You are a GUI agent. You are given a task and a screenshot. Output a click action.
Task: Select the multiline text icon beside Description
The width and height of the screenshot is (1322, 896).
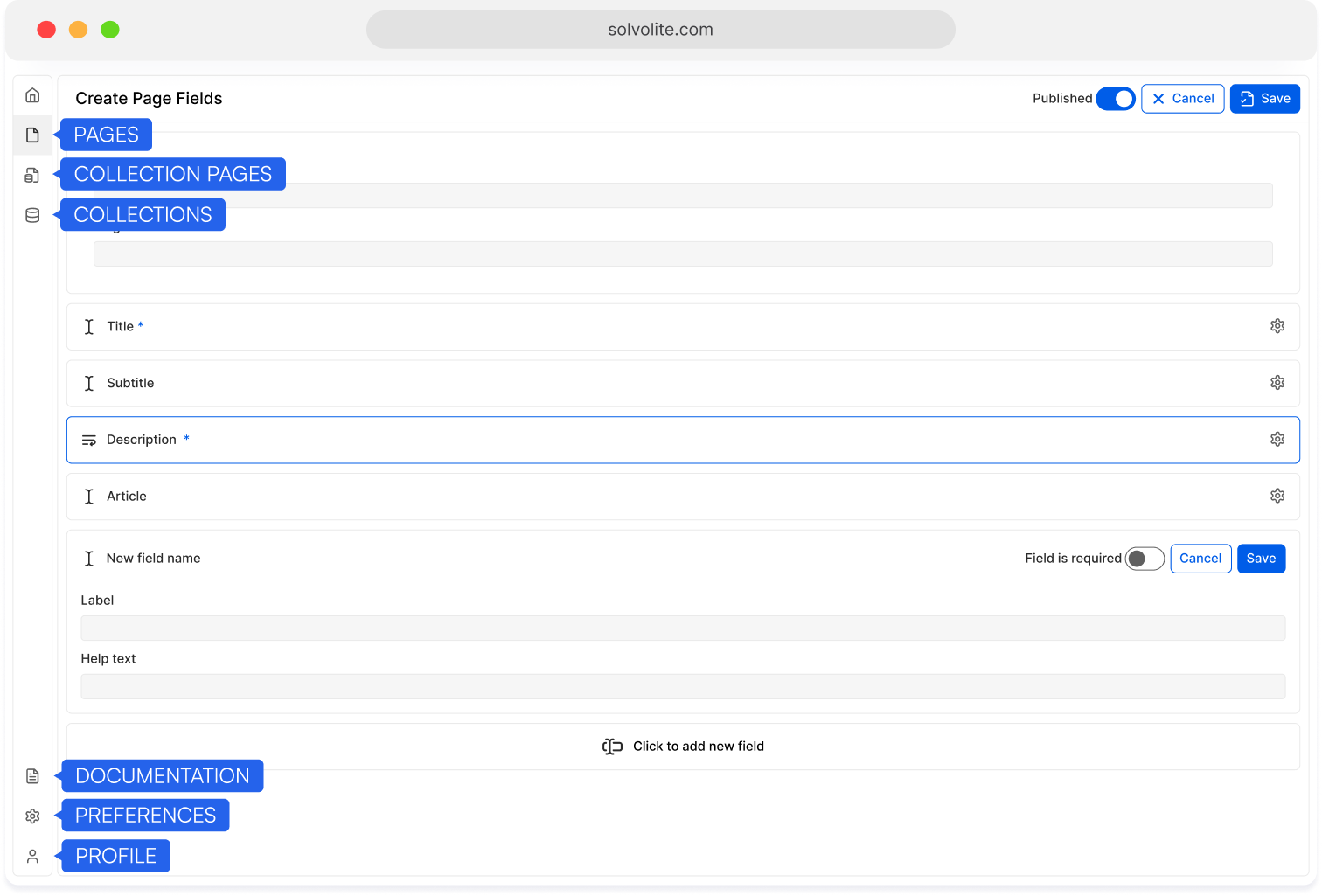click(x=88, y=439)
